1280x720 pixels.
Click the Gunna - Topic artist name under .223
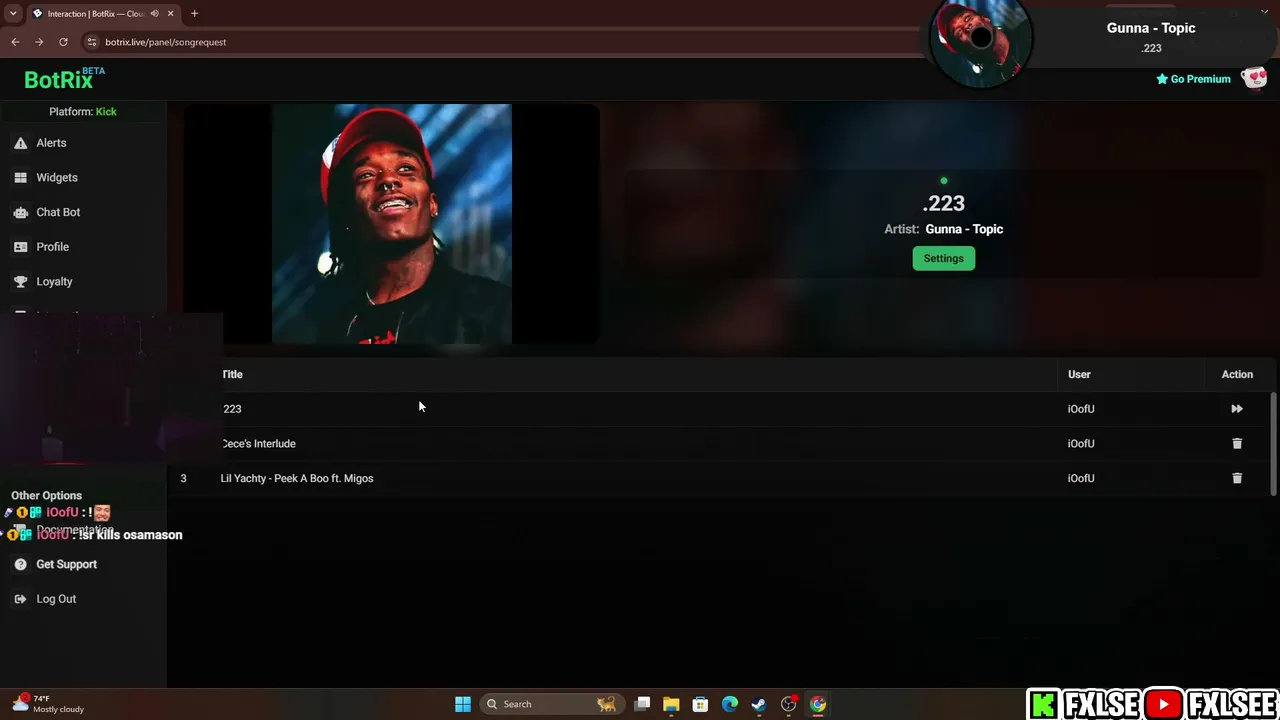tap(964, 229)
